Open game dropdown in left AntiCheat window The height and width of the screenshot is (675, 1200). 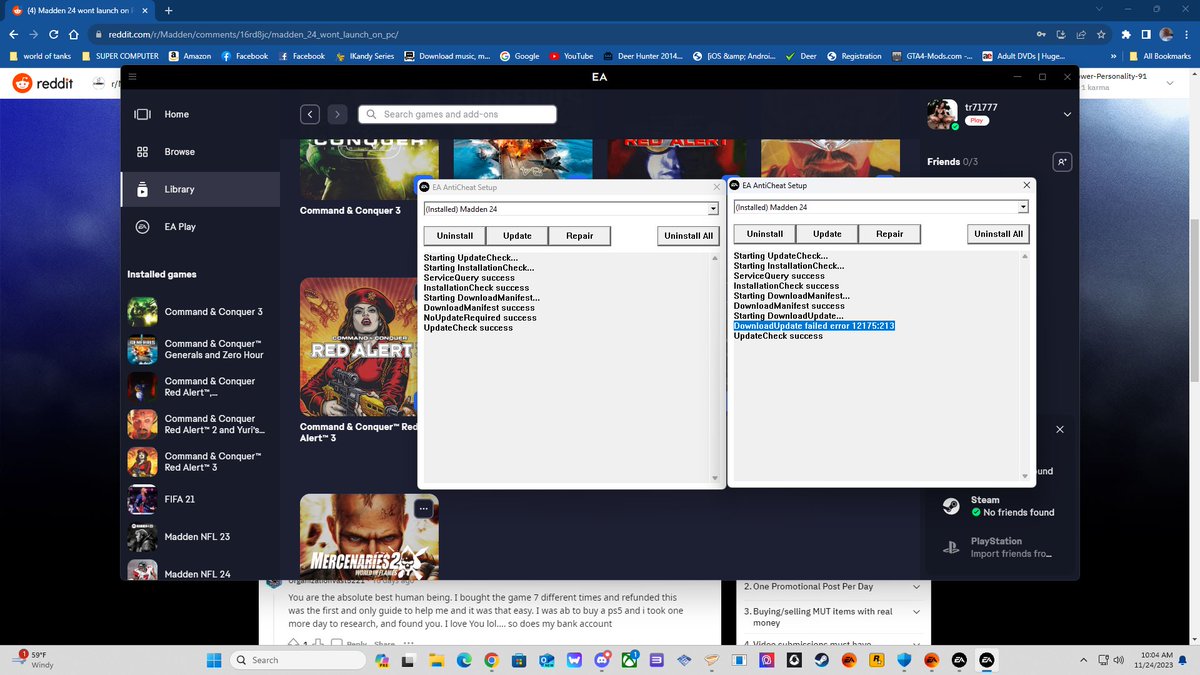point(713,209)
